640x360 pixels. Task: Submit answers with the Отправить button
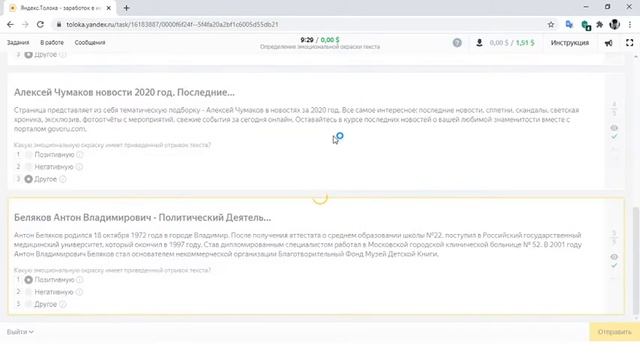(614, 332)
